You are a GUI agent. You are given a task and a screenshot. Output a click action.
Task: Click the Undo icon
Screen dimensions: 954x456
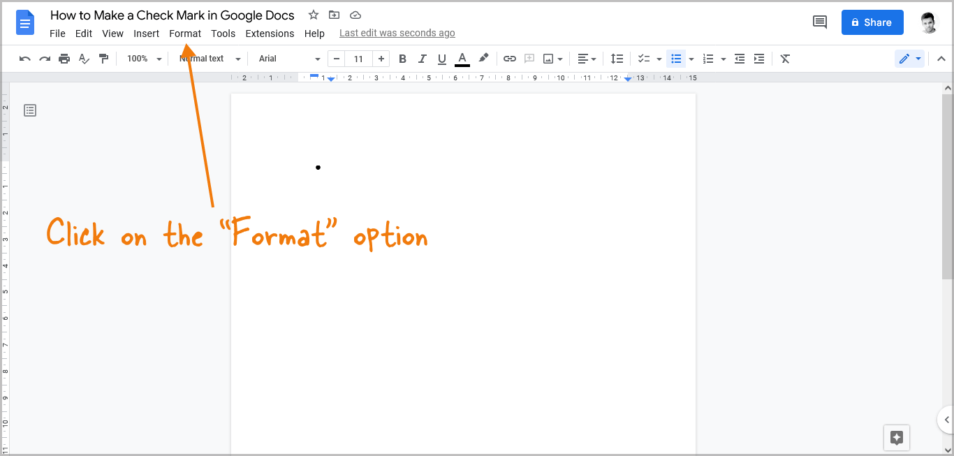25,59
